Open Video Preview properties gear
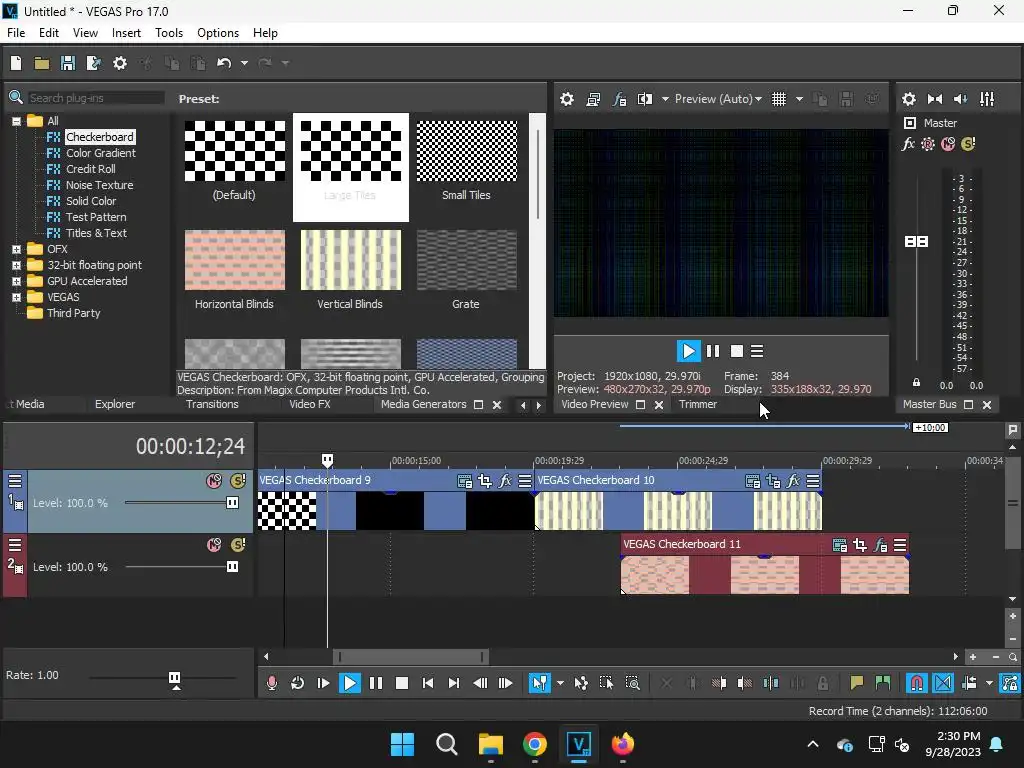The height and width of the screenshot is (768, 1024). [567, 99]
